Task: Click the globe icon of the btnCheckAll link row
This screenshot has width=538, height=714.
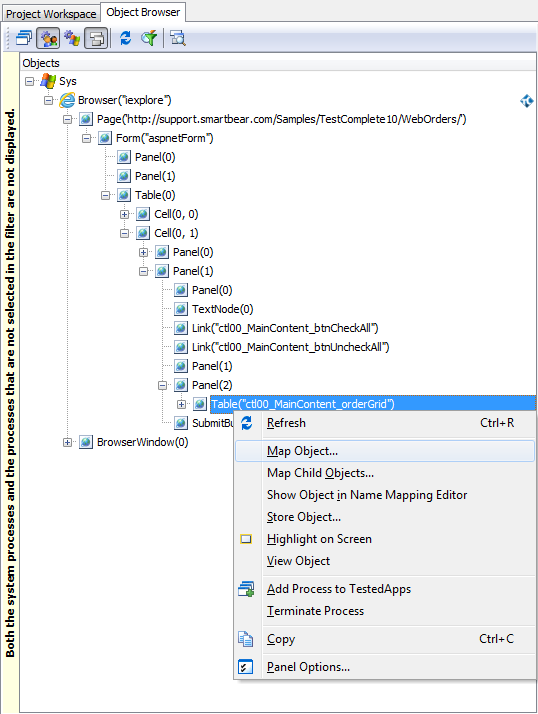Action: pos(181,328)
